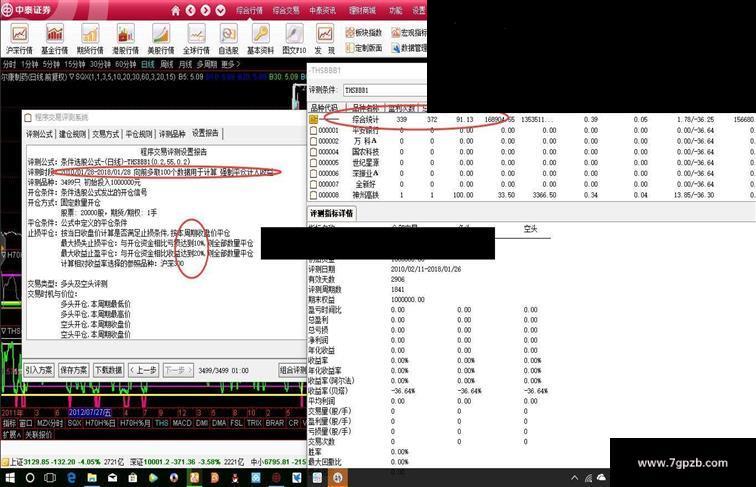Open 基金行情 fund quotes icon

(x=54, y=39)
